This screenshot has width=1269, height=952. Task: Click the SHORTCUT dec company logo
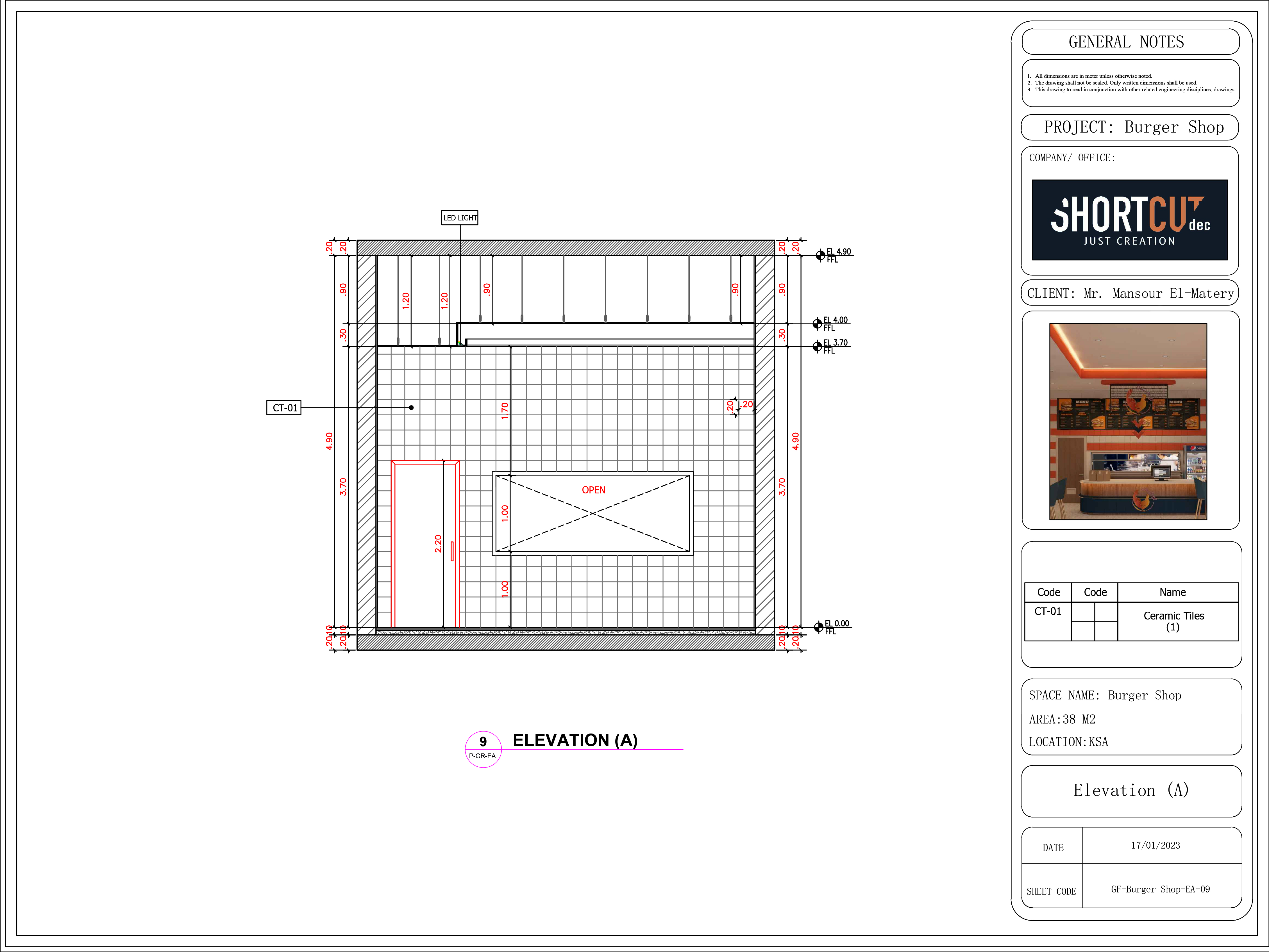coord(1130,220)
